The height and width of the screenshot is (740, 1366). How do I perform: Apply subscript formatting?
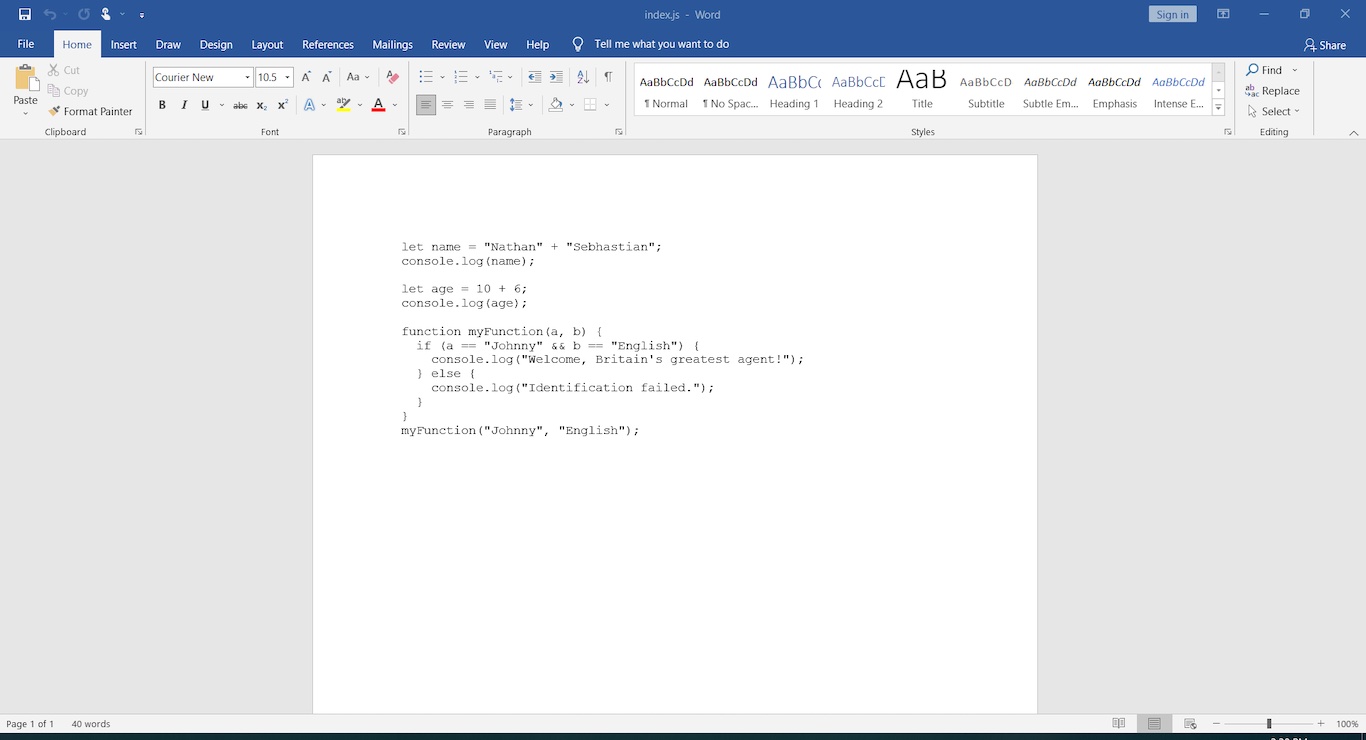coord(261,105)
